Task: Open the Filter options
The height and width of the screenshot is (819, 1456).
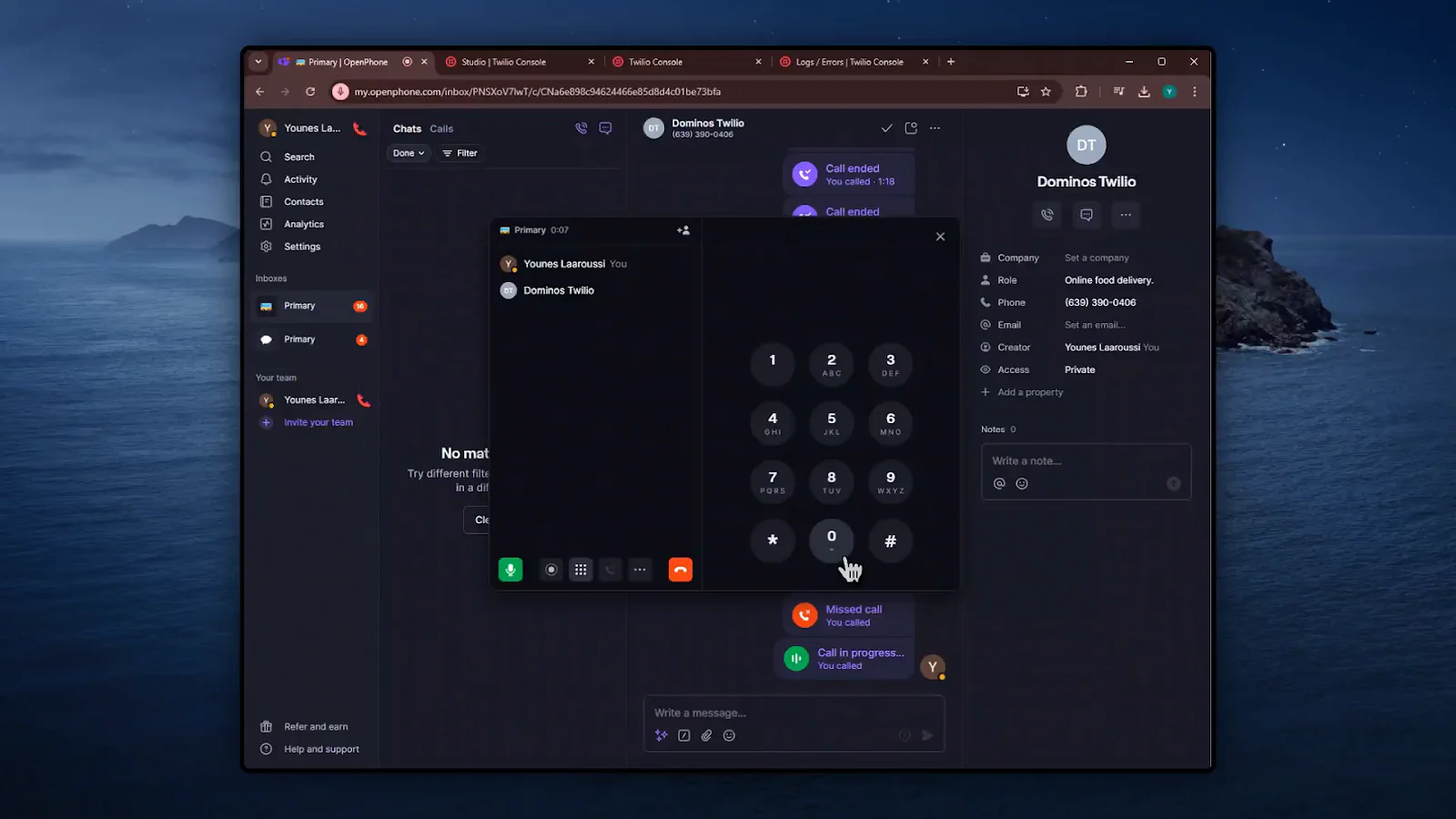Action: [460, 153]
